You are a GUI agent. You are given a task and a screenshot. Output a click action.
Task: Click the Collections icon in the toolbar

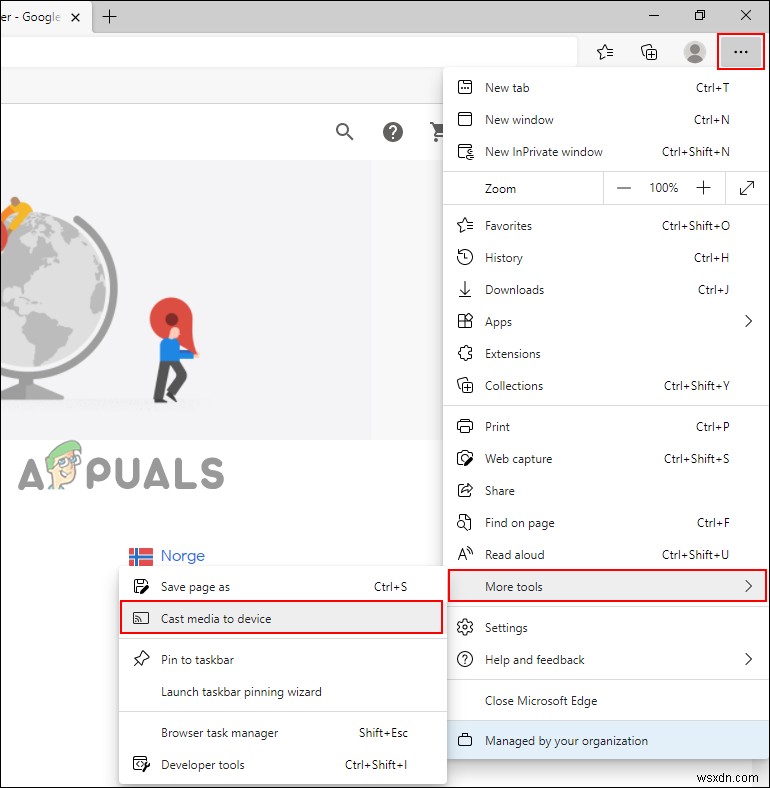(x=649, y=52)
